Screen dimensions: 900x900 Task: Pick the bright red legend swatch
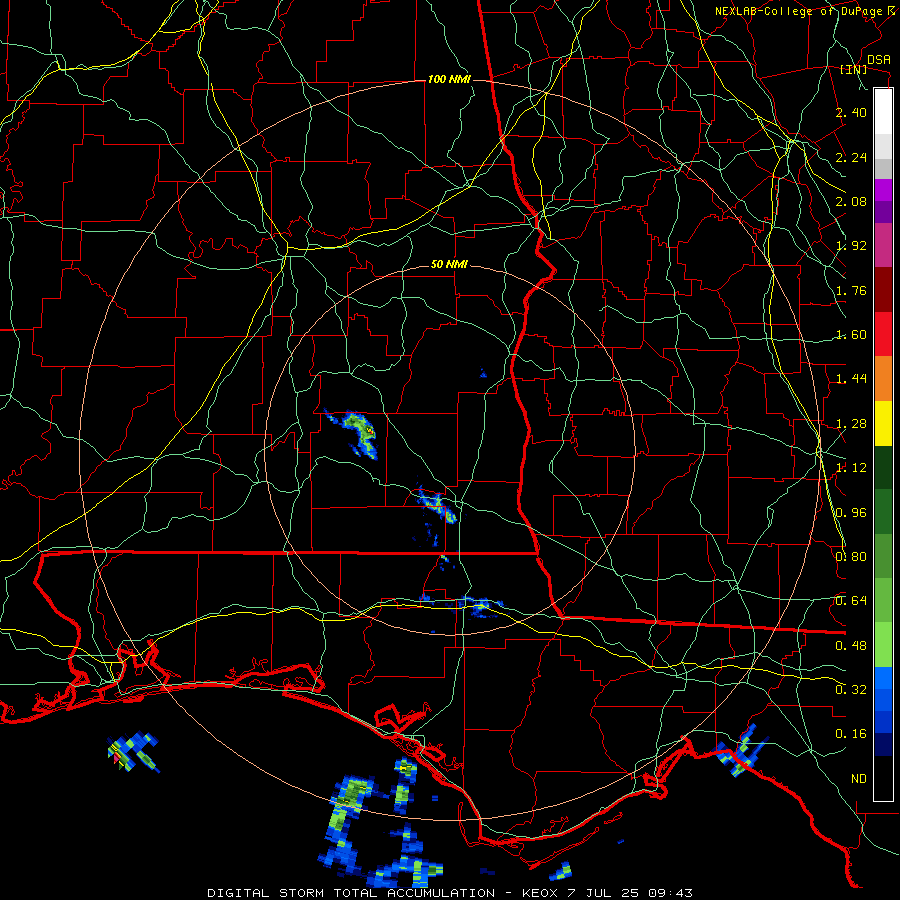point(883,334)
